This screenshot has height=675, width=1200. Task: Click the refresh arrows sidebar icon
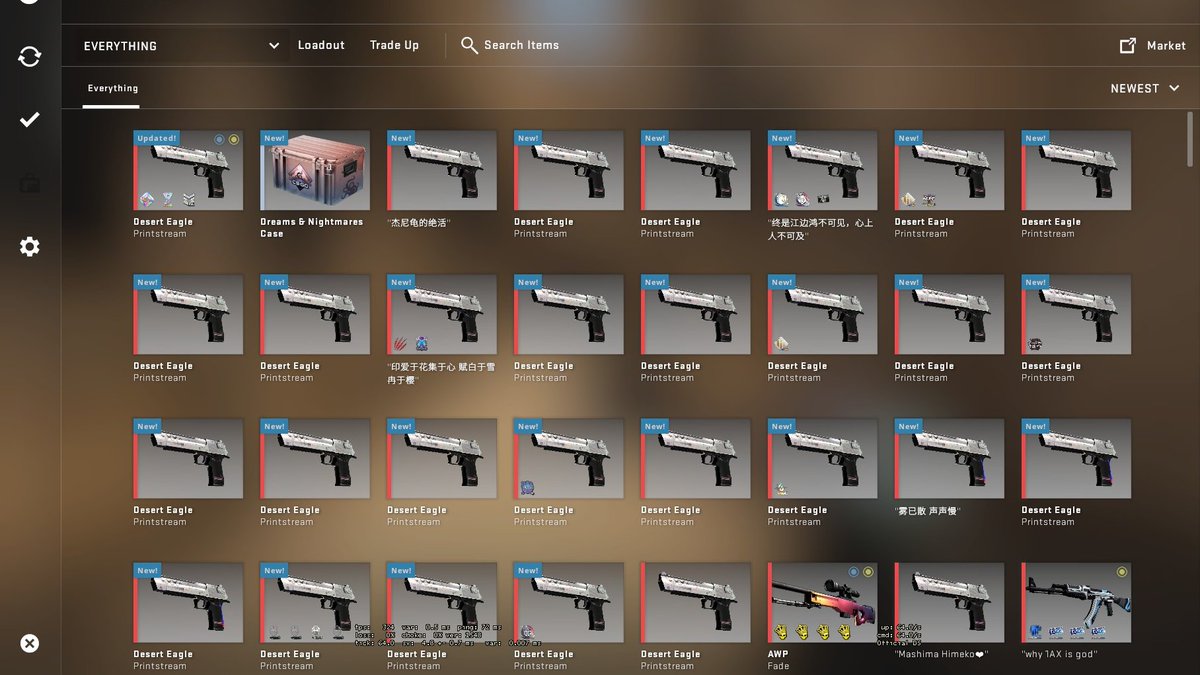(30, 56)
